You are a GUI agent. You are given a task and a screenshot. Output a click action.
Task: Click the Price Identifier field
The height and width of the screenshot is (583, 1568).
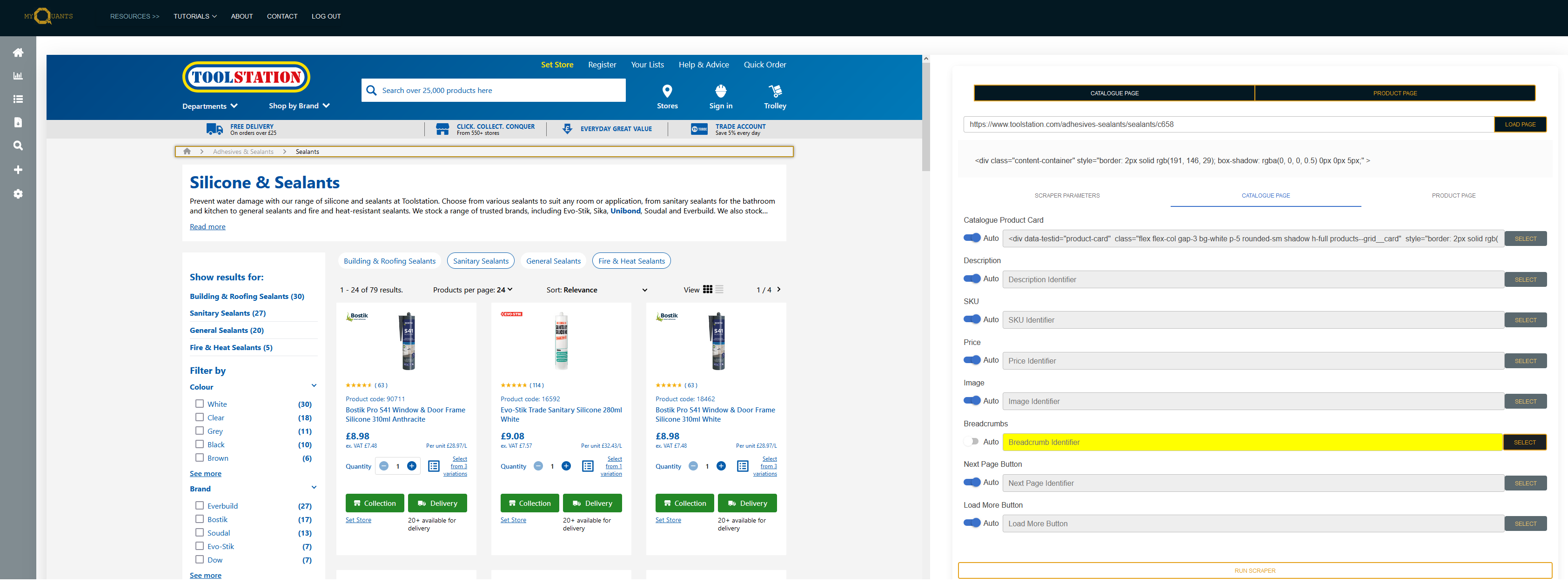coord(1253,362)
